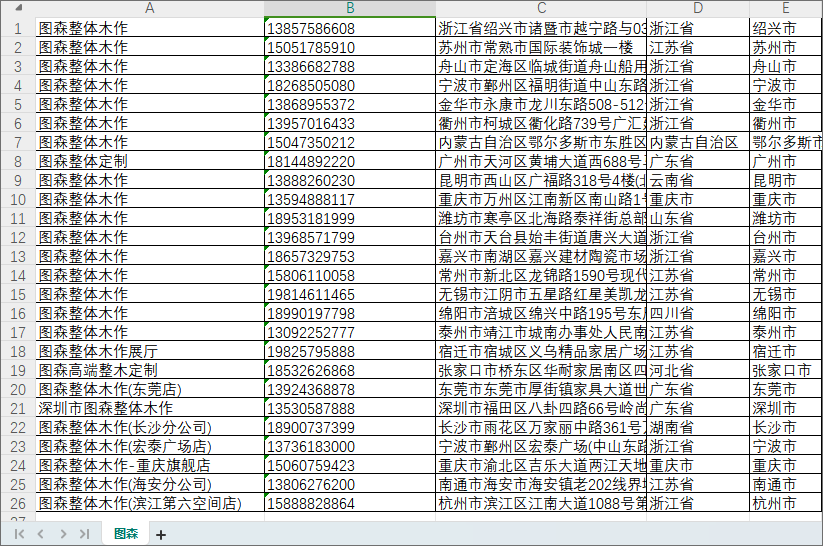This screenshot has height=546, width=823.
Task: Click the previous sheet arrow
Action: 41,535
